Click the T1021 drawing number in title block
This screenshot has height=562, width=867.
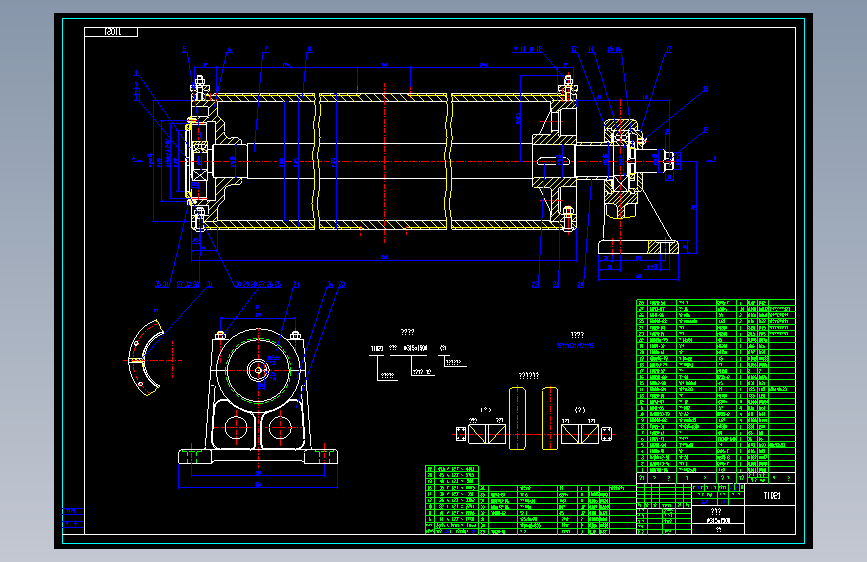(x=771, y=496)
